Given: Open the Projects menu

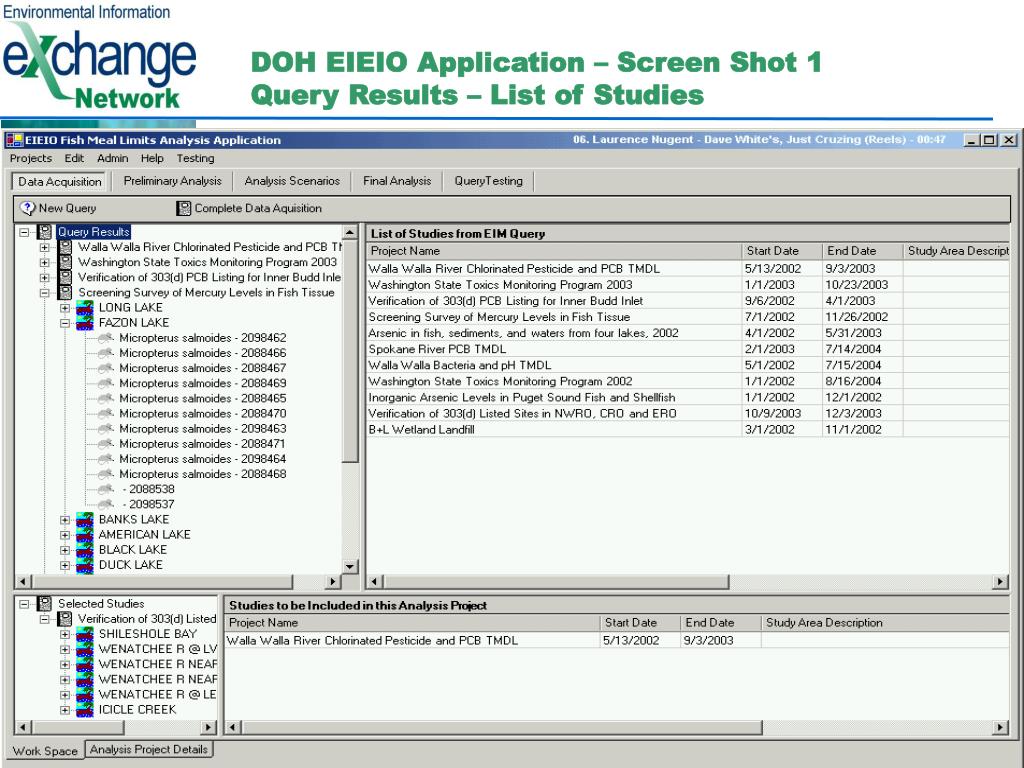Looking at the screenshot, I should 31,158.
